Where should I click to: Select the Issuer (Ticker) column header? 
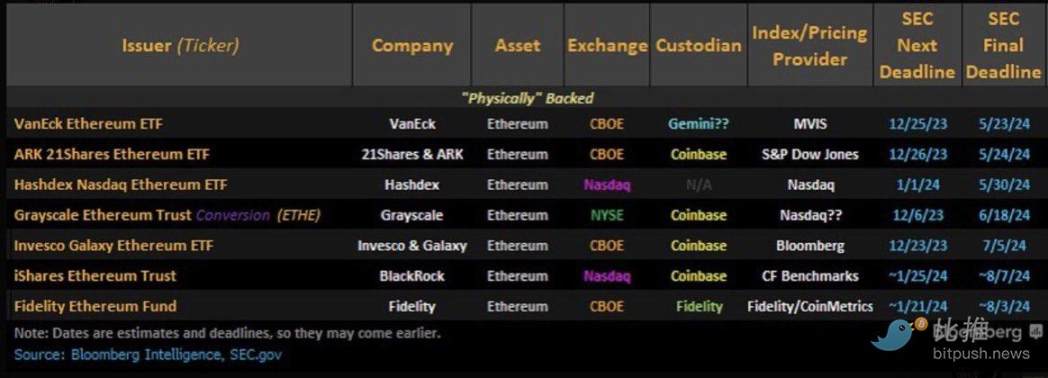[180, 45]
